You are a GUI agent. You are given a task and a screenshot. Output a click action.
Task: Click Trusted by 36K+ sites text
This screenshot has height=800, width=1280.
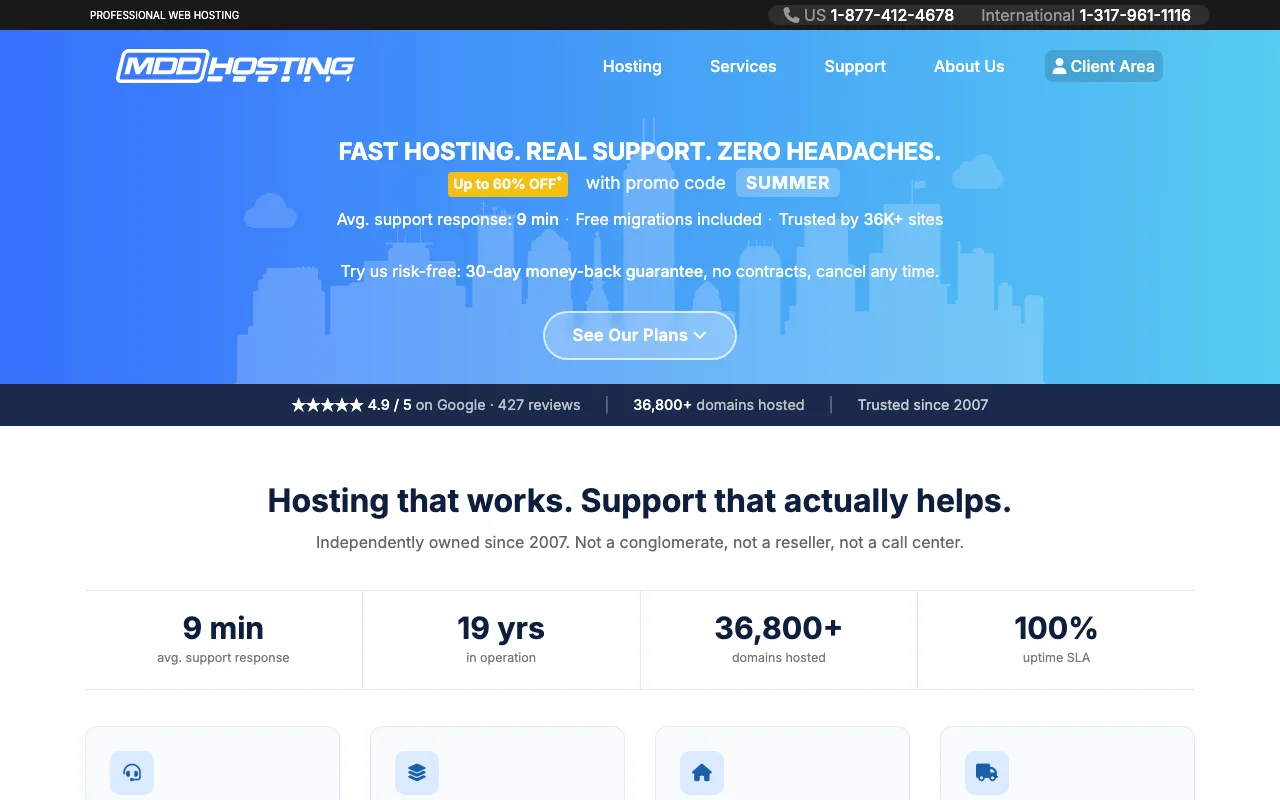point(861,219)
